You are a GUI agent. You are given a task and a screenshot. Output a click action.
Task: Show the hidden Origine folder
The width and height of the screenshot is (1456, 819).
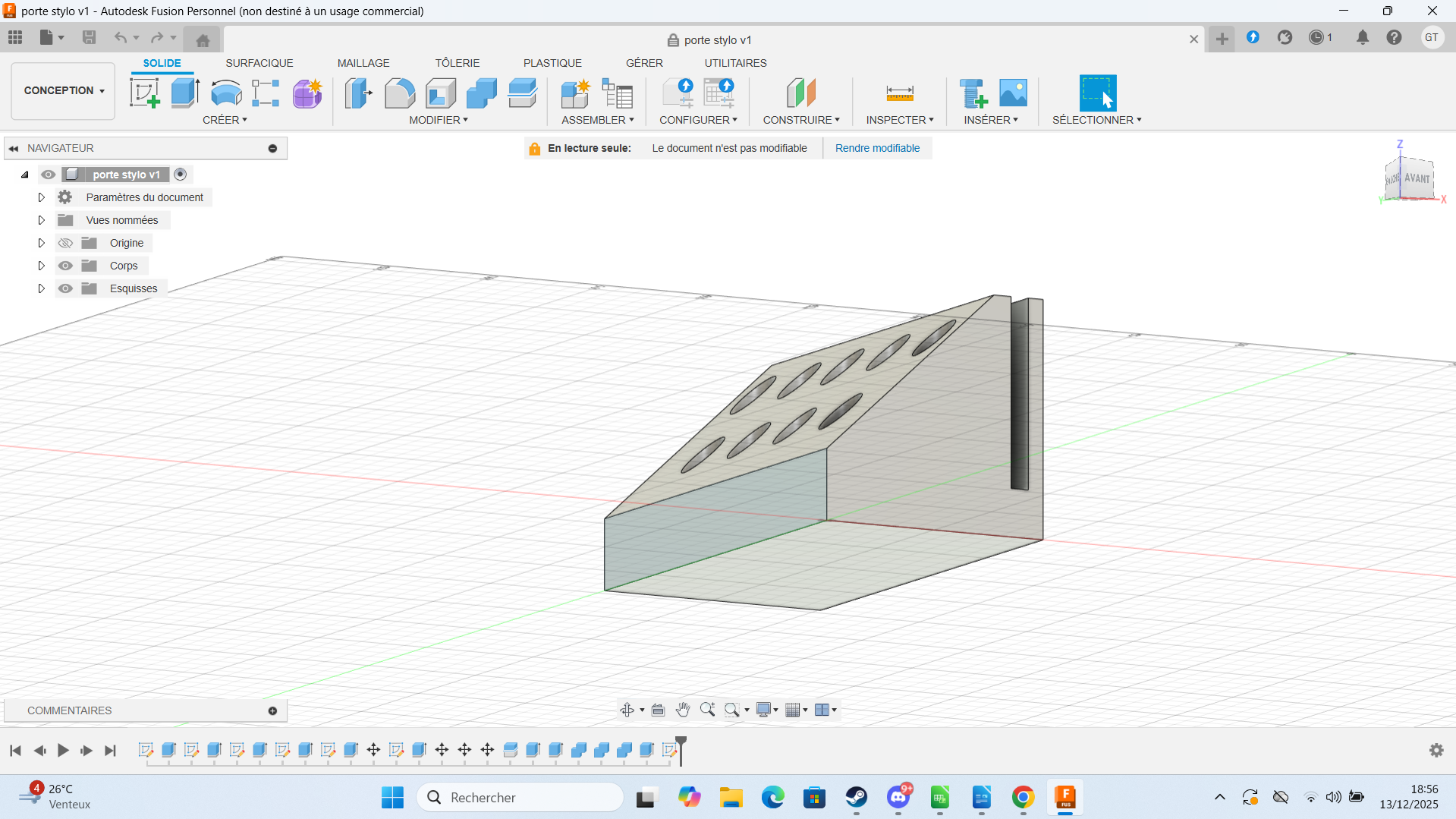(66, 243)
